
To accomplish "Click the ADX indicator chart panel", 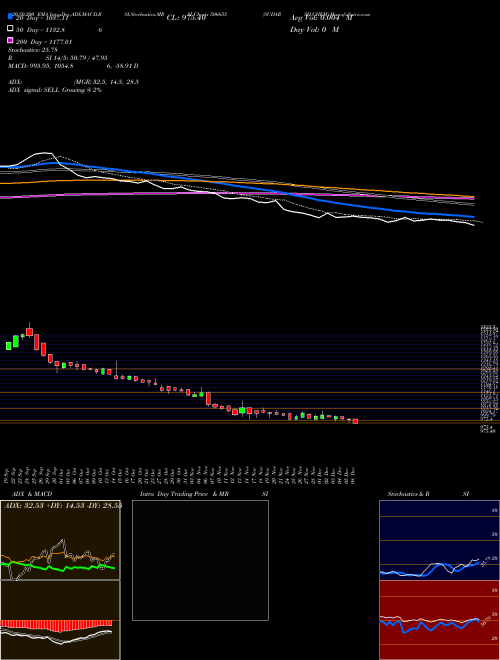I will pyautogui.click(x=60, y=540).
